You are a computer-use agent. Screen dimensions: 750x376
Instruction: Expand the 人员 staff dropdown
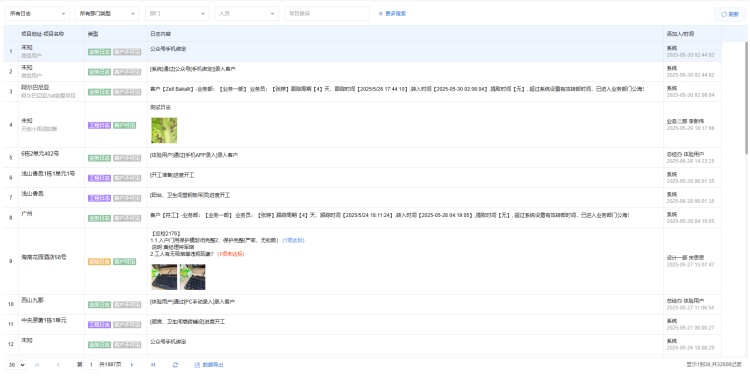click(246, 14)
